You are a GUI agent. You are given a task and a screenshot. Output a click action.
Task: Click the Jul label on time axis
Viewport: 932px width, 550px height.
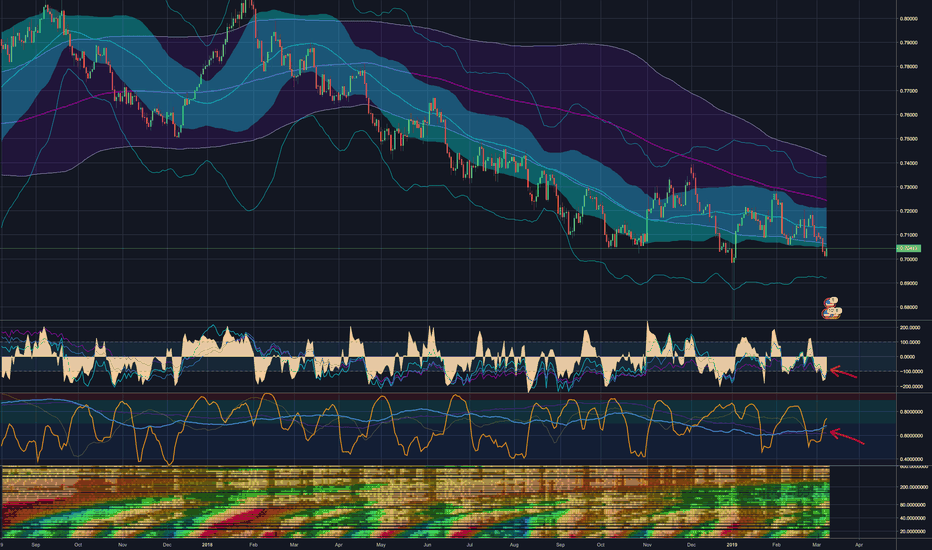(470, 545)
